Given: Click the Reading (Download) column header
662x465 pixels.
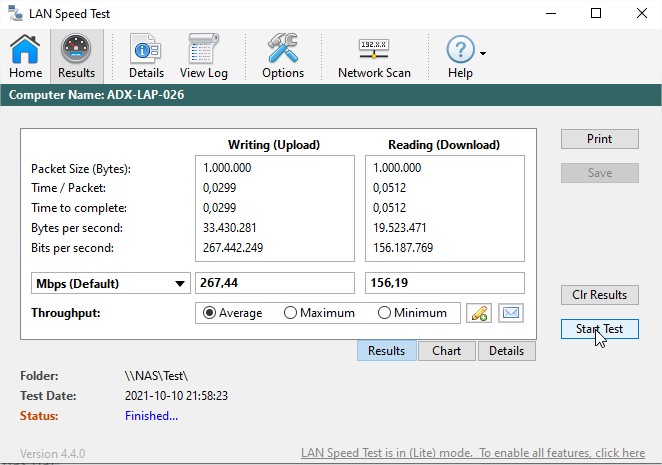Looking at the screenshot, I should coord(444,145).
